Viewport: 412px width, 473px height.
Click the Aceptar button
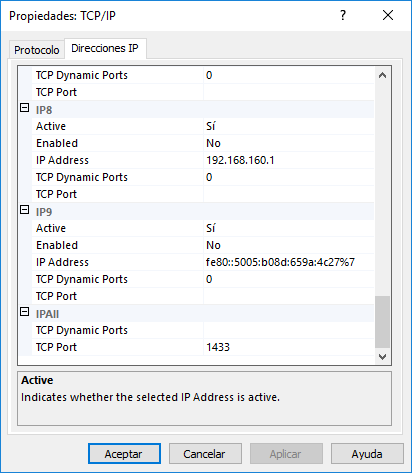[x=124, y=454]
